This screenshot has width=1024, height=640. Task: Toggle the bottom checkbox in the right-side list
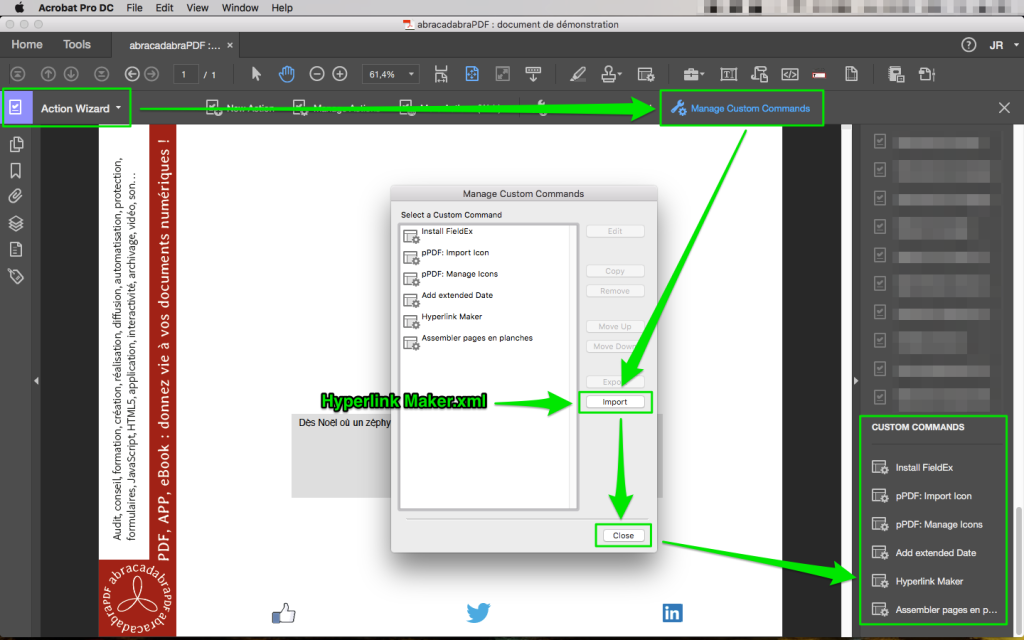pyautogui.click(x=880, y=396)
